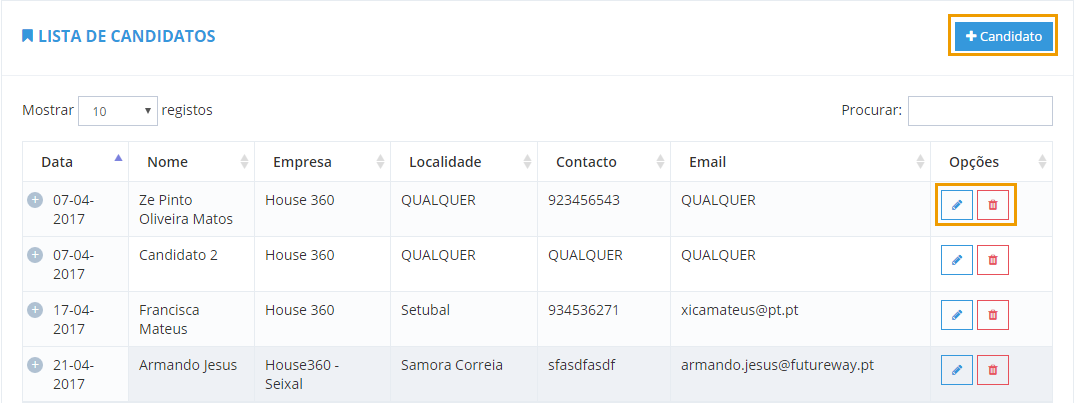Edit Francisca Mateus record pencil icon
This screenshot has width=1075, height=403.
(x=957, y=315)
